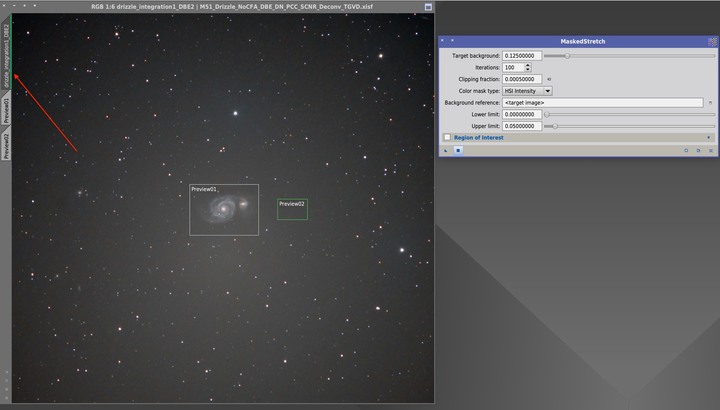Click the blue window icon in image title bar

point(428,7)
